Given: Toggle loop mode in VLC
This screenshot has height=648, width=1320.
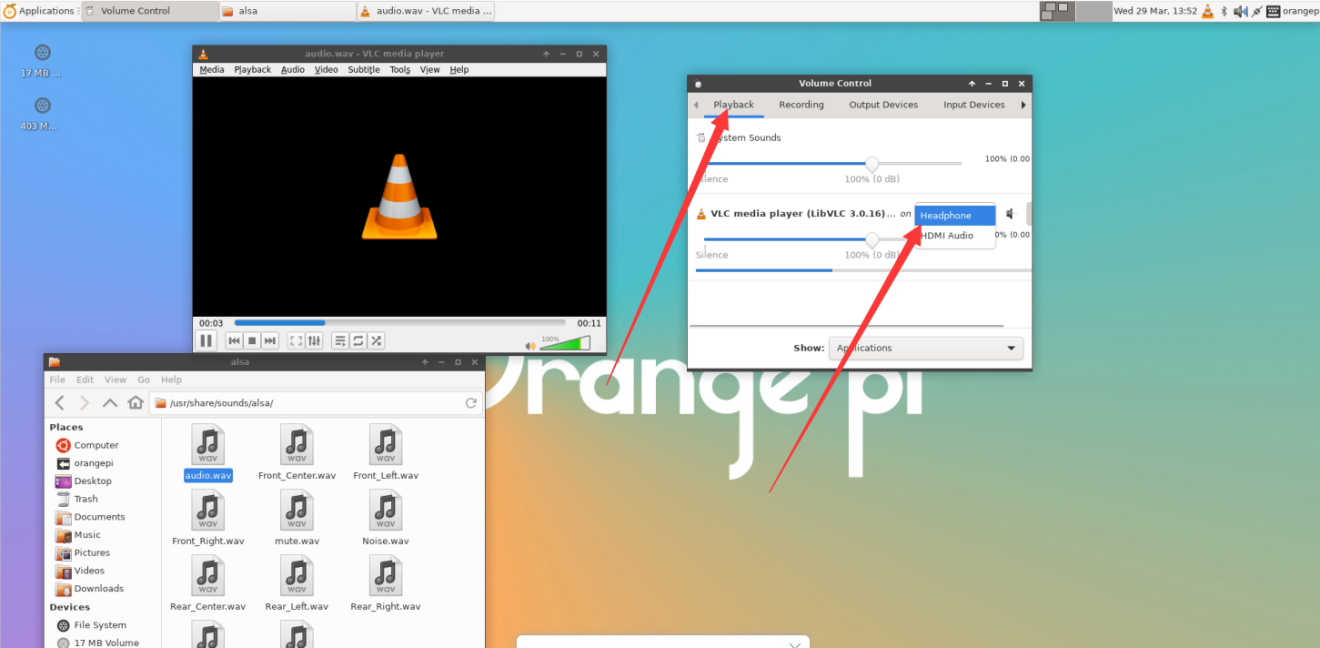Looking at the screenshot, I should [x=358, y=341].
